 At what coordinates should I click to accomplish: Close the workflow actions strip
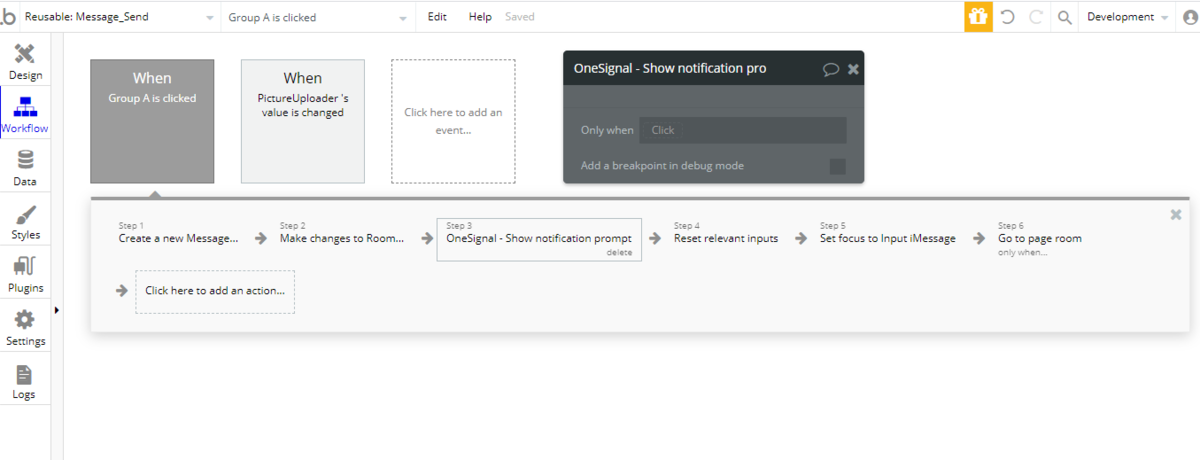[1176, 214]
